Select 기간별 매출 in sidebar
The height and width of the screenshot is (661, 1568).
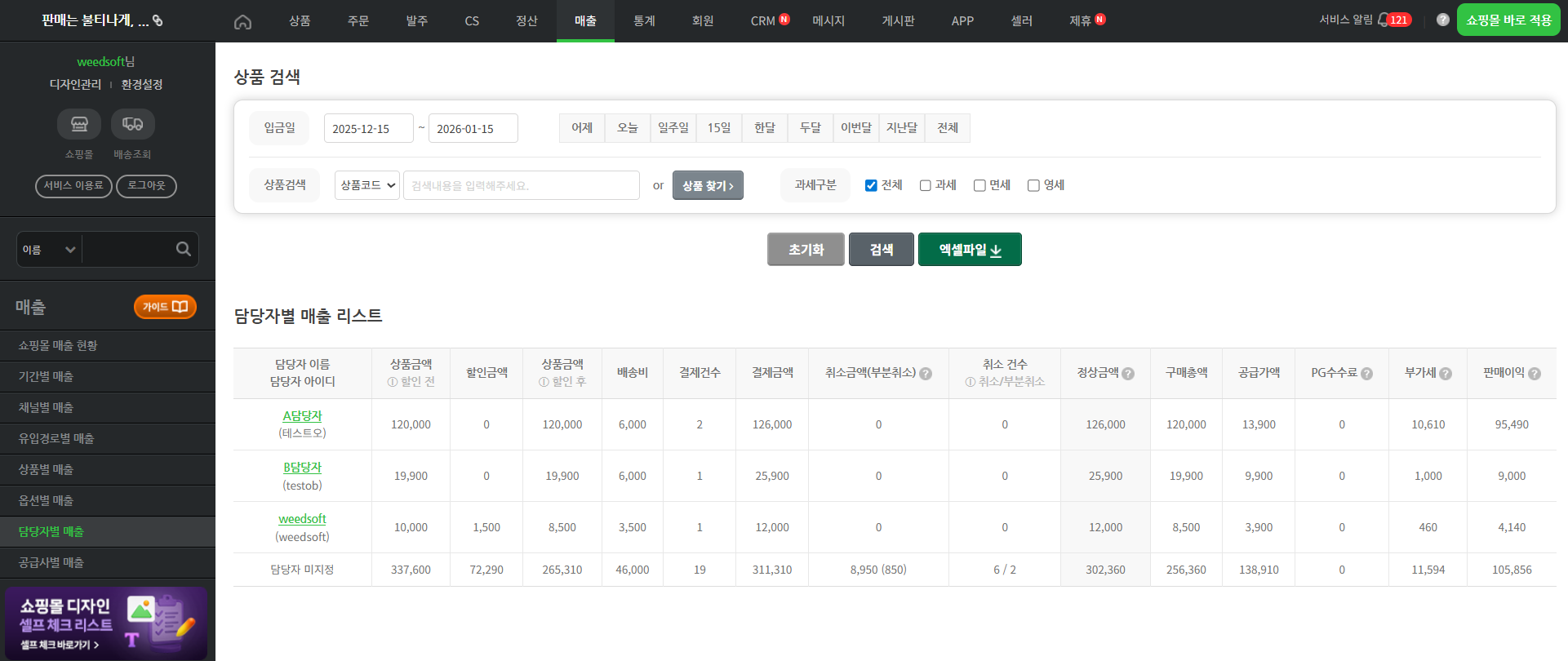[x=108, y=376]
